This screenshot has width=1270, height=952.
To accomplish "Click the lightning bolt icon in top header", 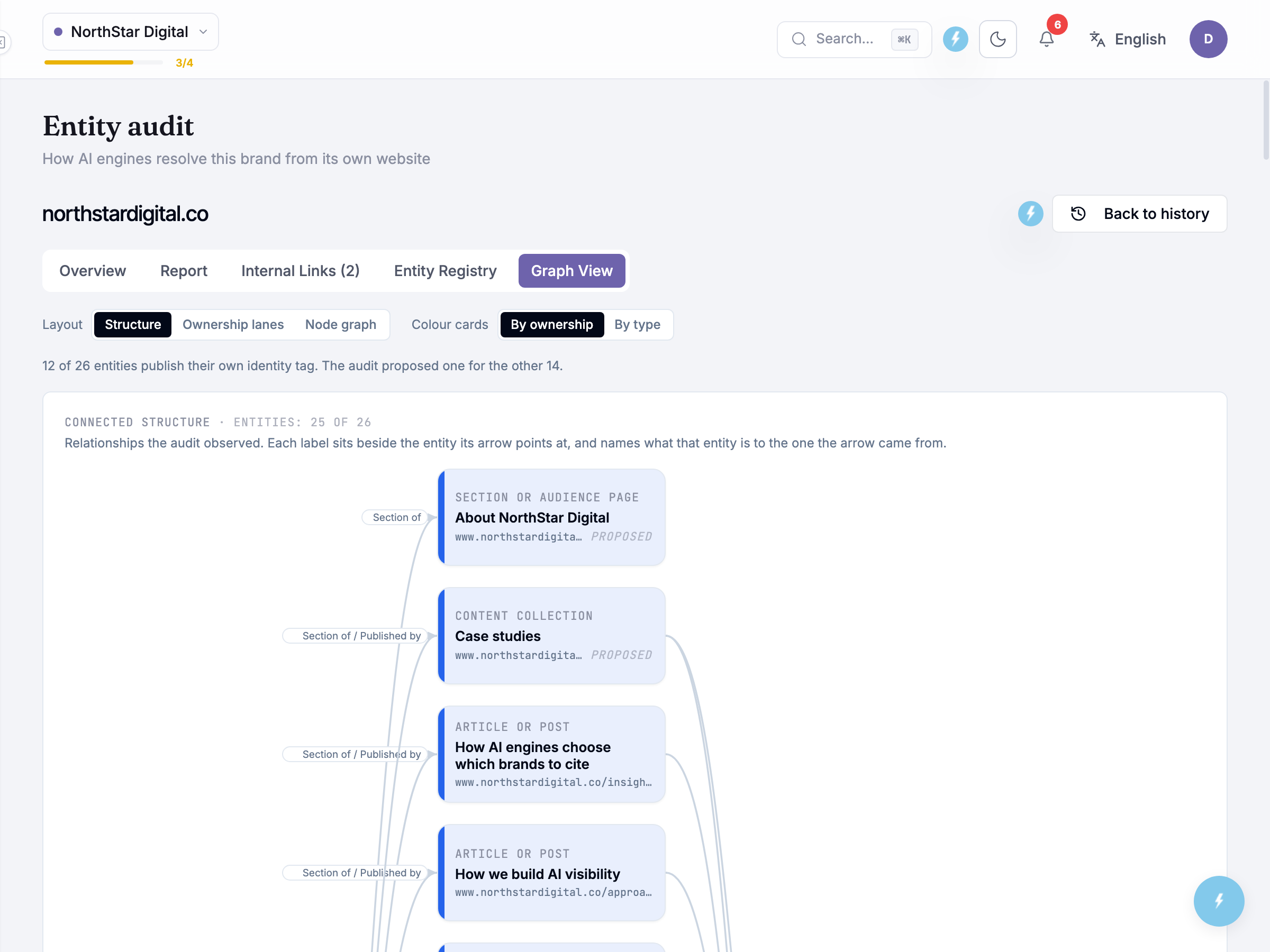I will tap(955, 39).
